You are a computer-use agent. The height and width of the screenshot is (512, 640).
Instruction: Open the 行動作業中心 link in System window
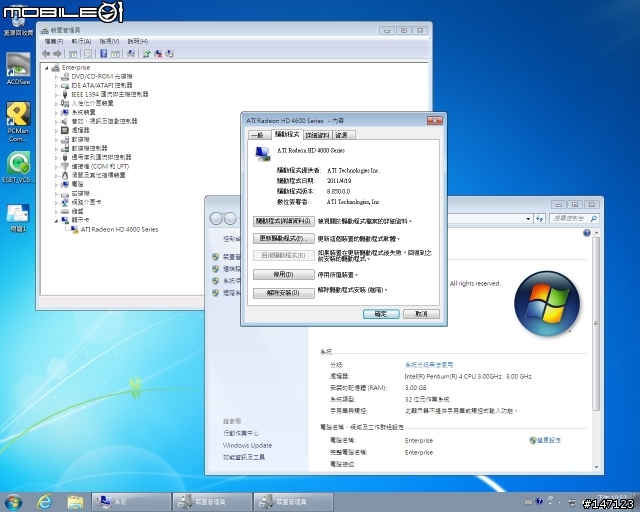point(240,433)
